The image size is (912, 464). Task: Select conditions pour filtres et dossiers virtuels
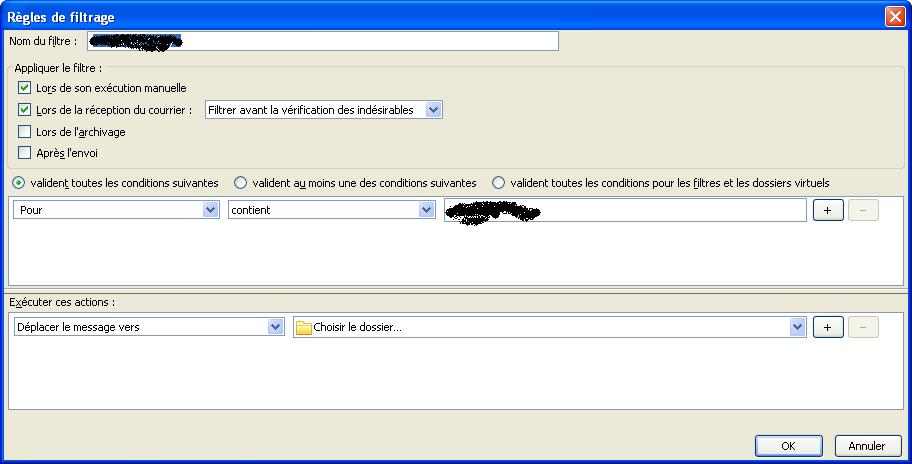498,183
